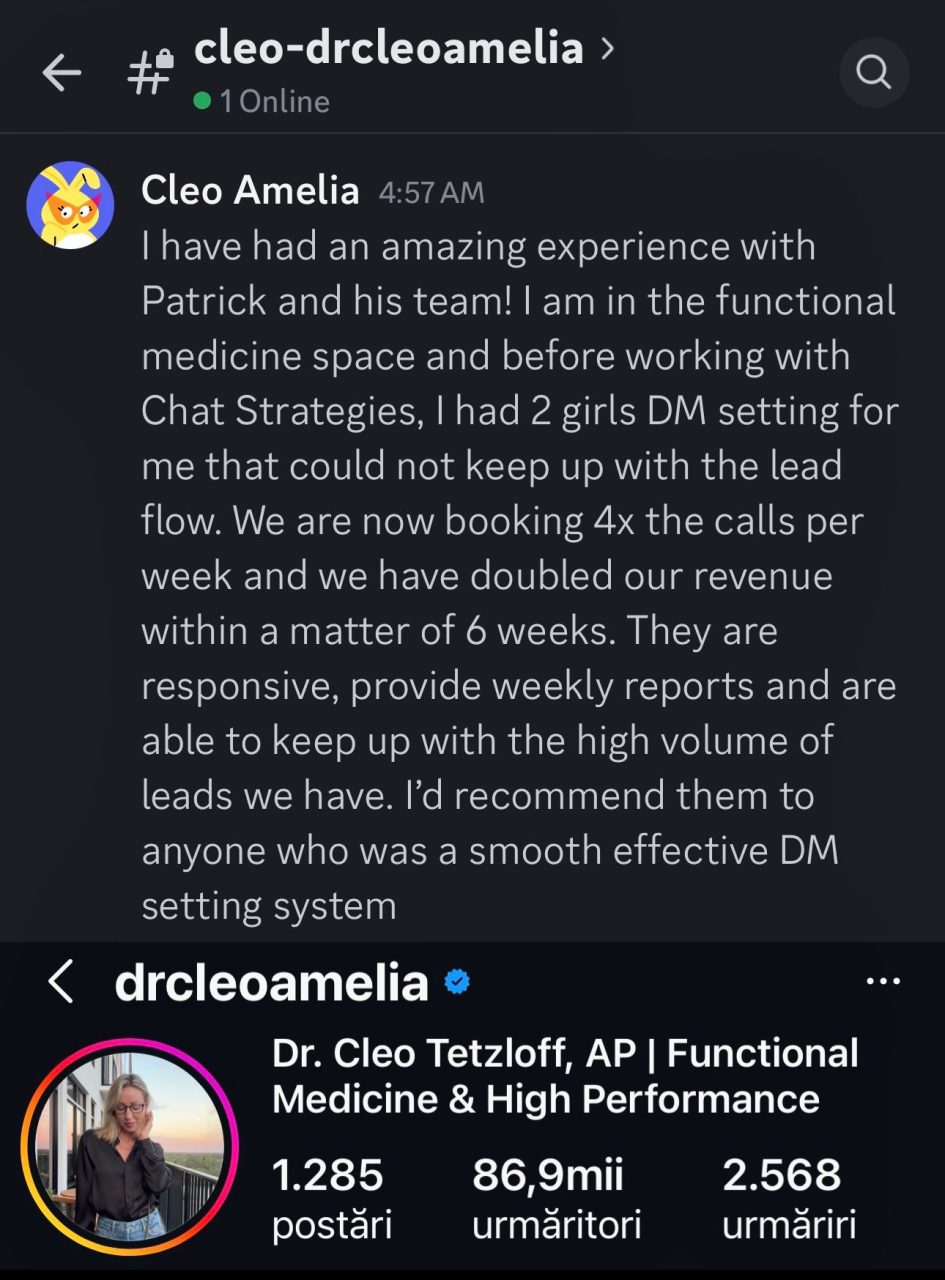Image resolution: width=945 pixels, height=1280 pixels.
Task: Tap Cleo Amelia's bunny avatar
Action: (x=70, y=205)
